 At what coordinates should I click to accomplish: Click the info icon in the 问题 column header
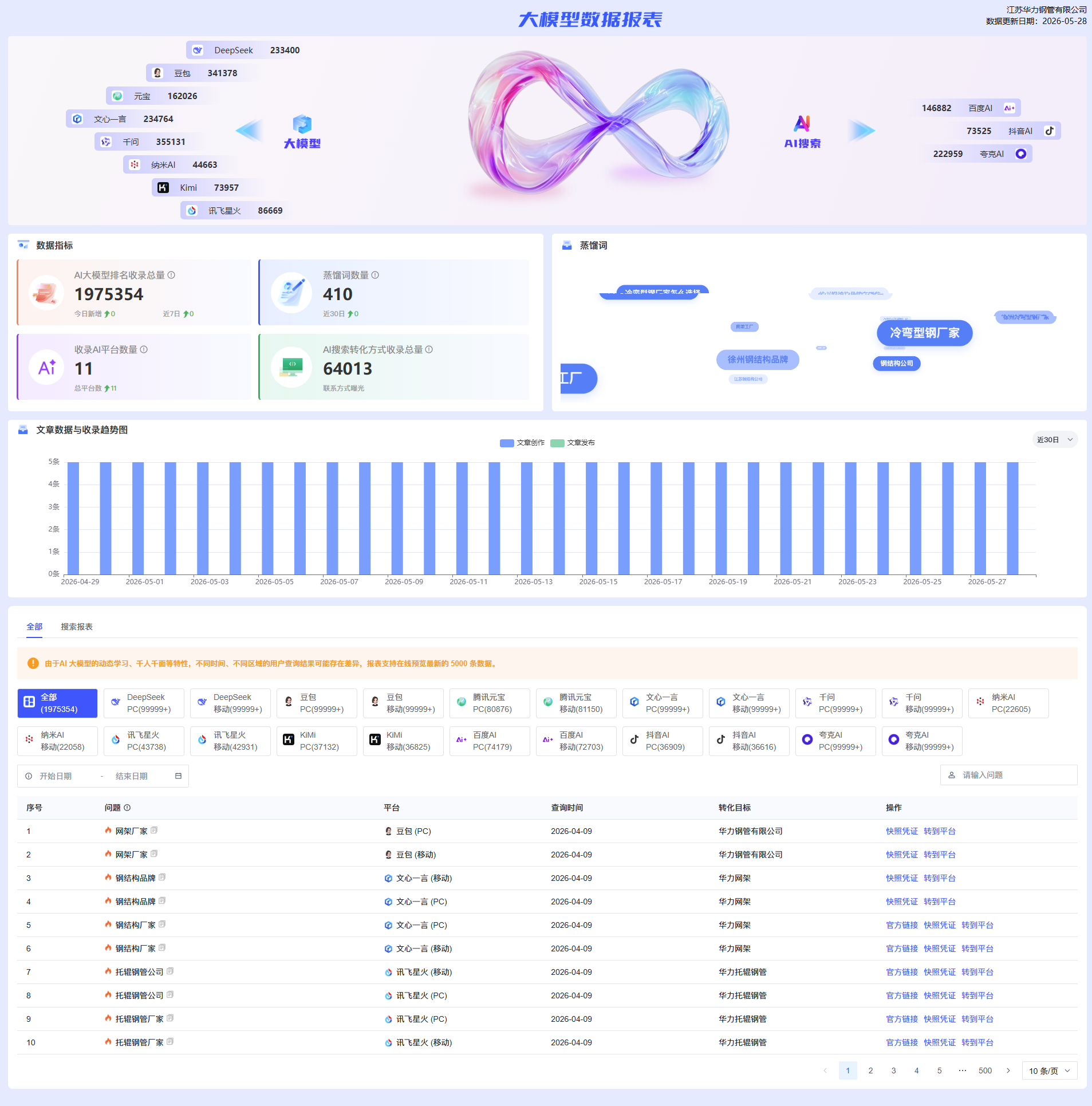[x=127, y=808]
